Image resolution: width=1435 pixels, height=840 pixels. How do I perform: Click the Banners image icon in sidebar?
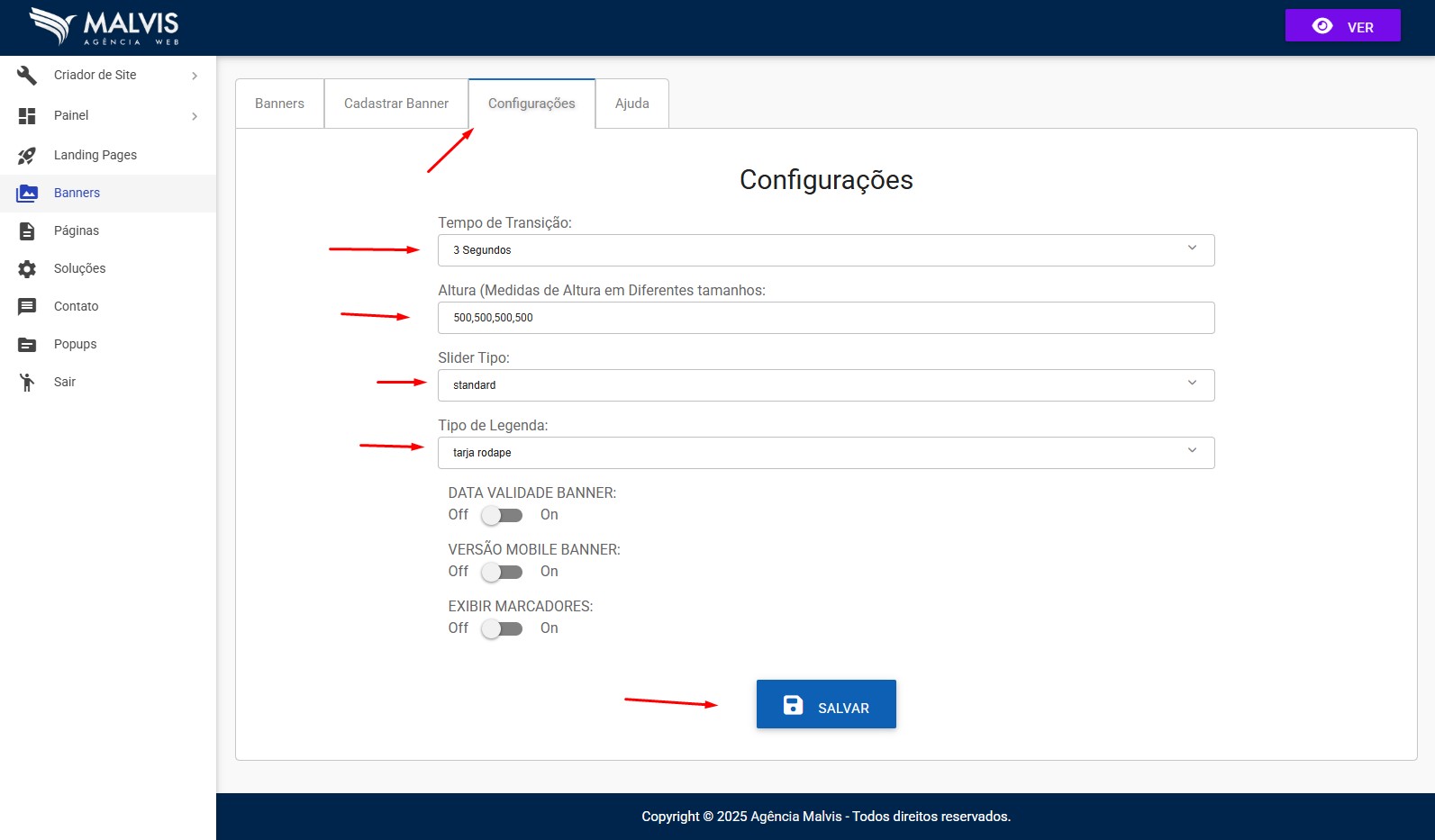click(27, 194)
